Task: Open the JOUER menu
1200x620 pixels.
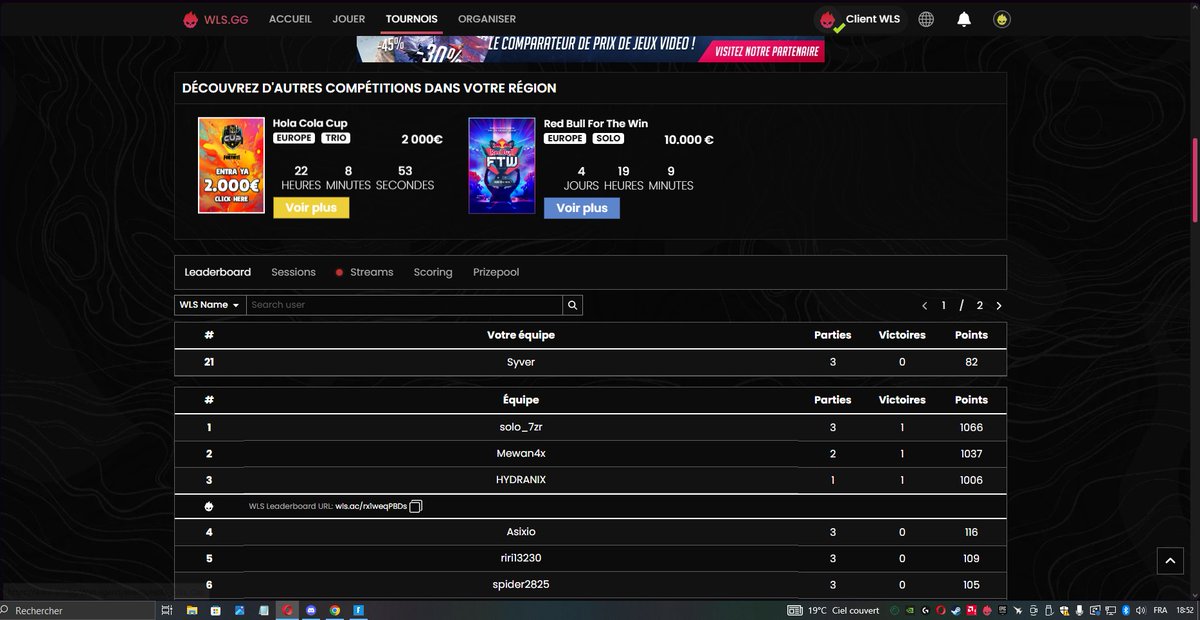Action: coord(349,19)
